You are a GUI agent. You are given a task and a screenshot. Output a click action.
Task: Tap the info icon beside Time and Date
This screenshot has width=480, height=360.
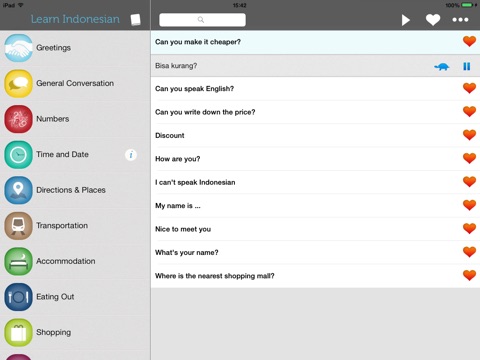click(x=131, y=155)
